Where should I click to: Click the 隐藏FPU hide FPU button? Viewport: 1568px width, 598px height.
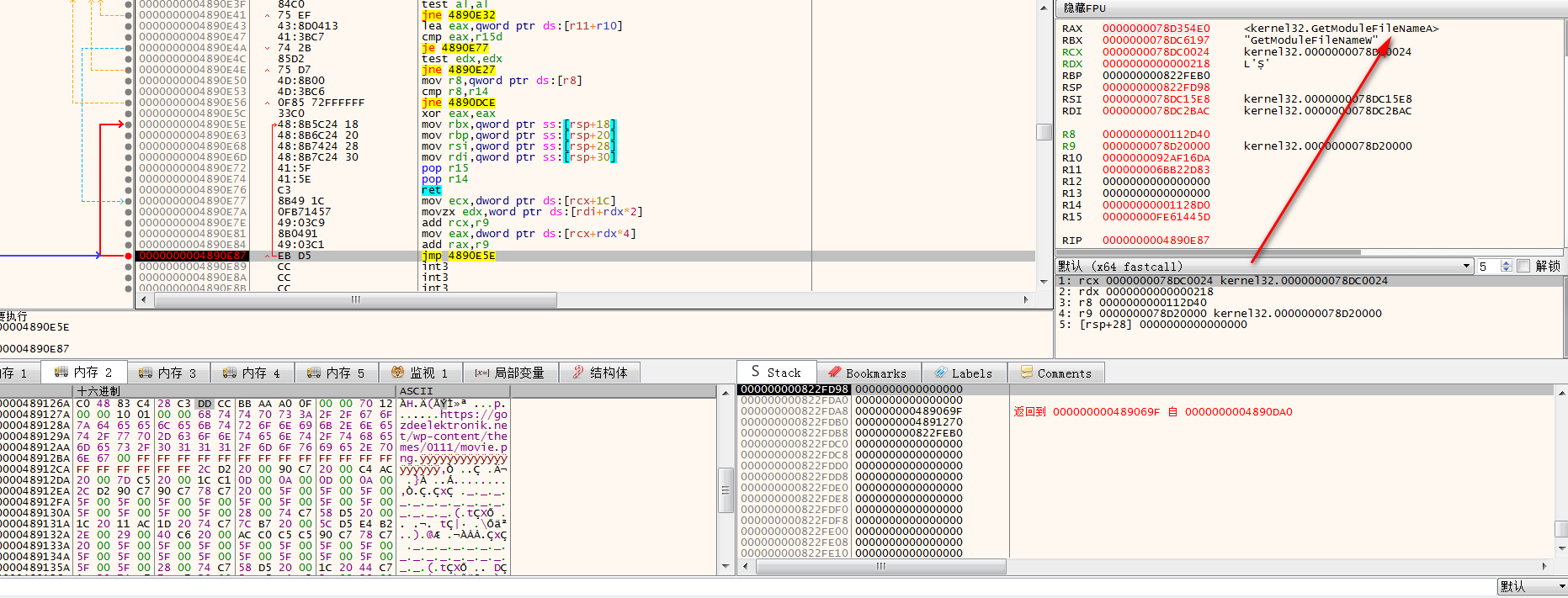[x=1084, y=8]
